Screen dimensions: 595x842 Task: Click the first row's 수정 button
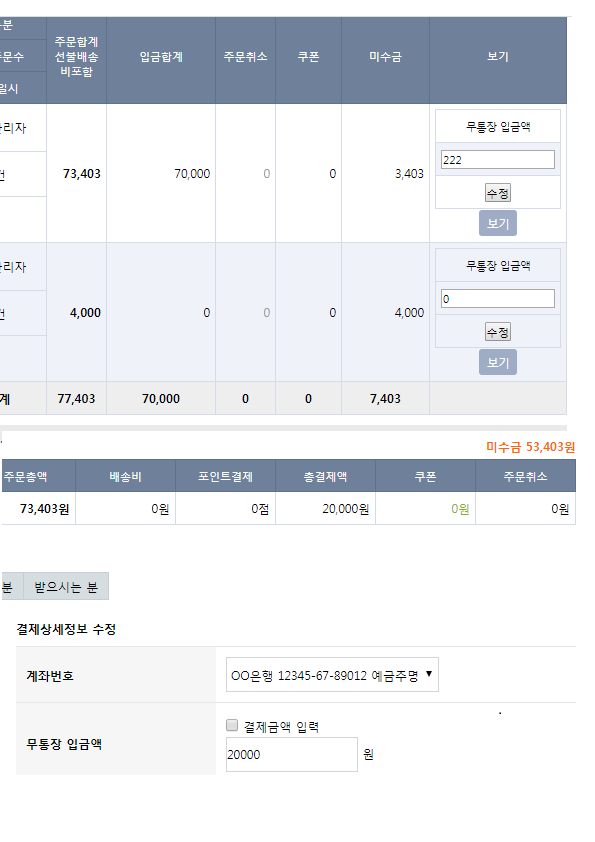tap(498, 193)
